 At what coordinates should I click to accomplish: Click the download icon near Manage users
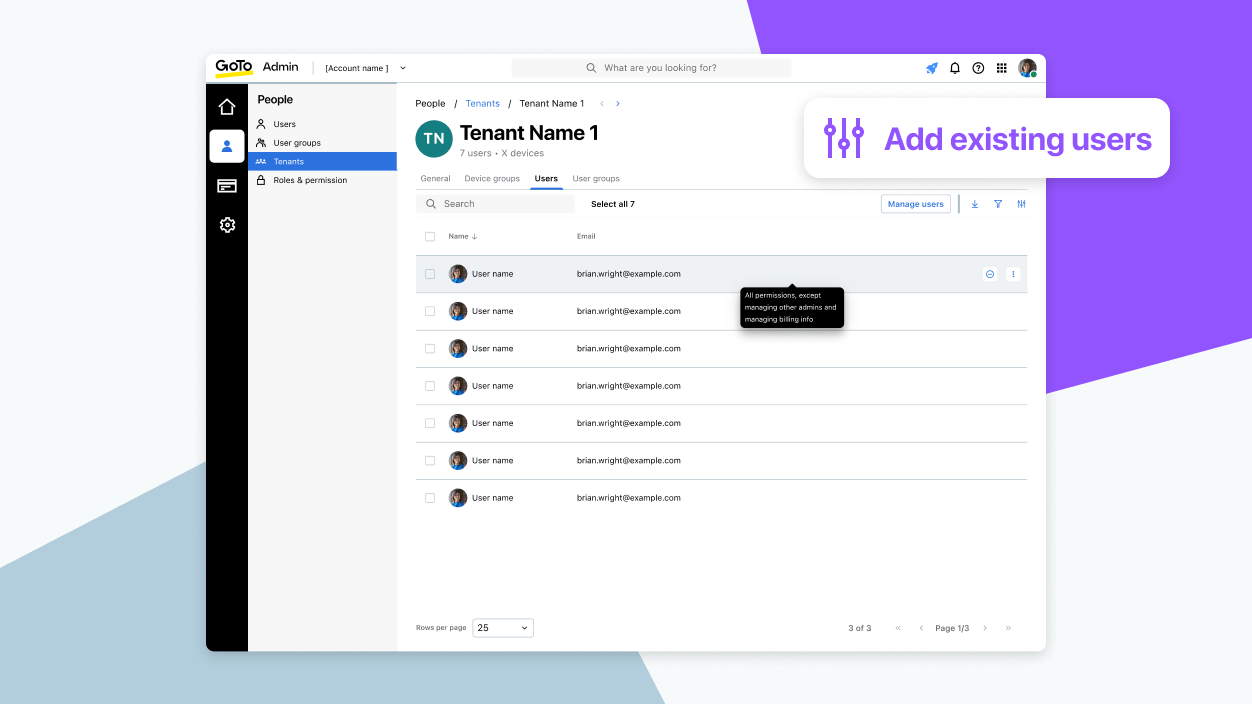point(974,203)
